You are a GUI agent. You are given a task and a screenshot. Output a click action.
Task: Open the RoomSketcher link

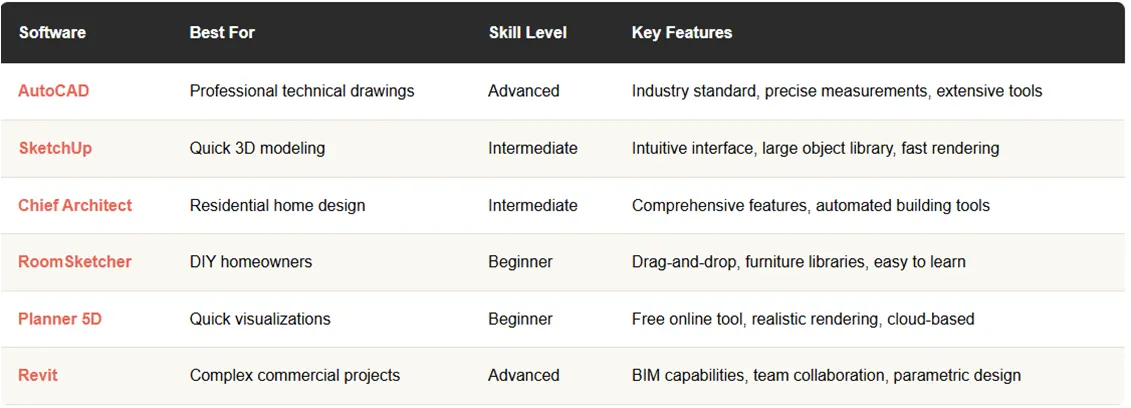coord(75,262)
